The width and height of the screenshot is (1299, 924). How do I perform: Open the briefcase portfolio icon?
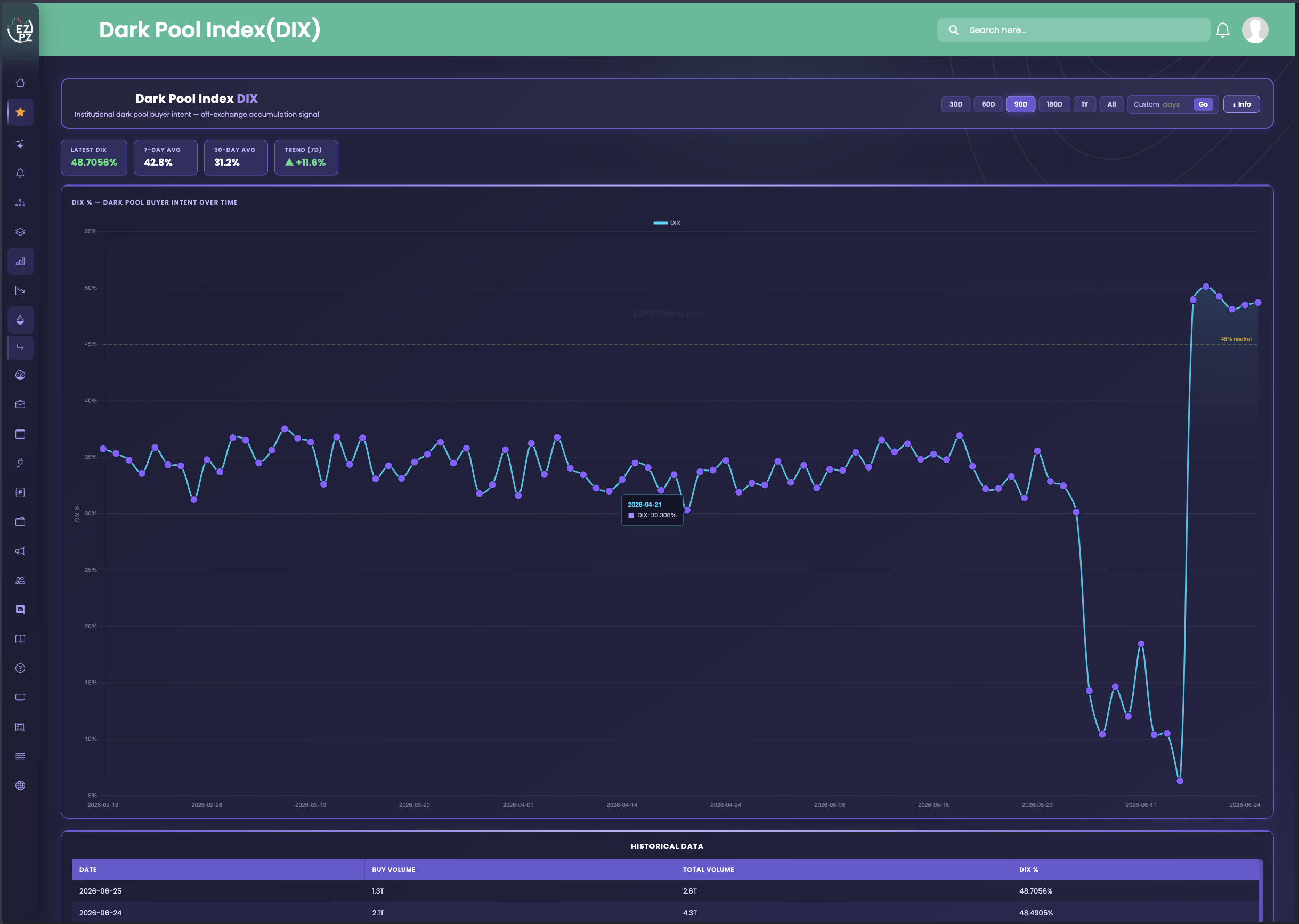click(20, 404)
